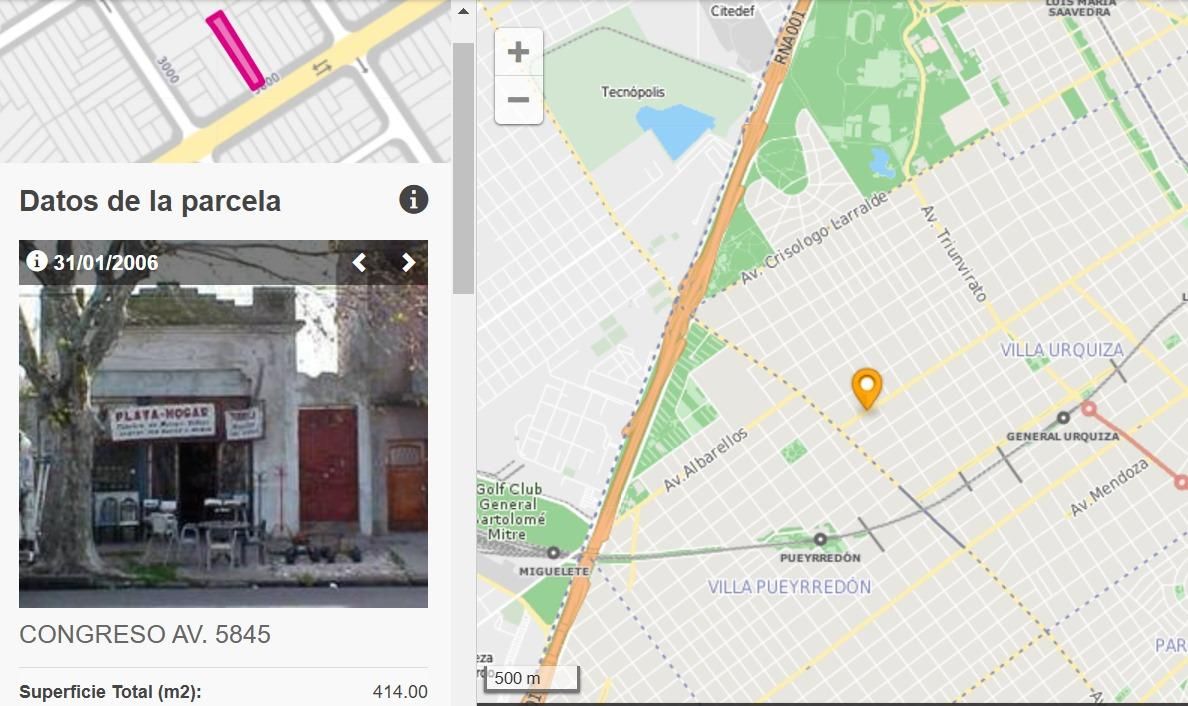The image size is (1188, 706).
Task: Click the info icon next to photo date
Action: click(36, 261)
